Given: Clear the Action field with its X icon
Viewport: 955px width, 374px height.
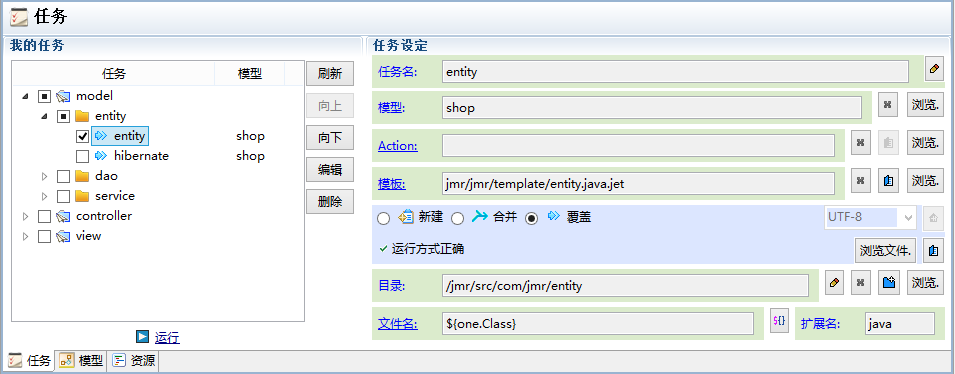Looking at the screenshot, I should pyautogui.click(x=860, y=143).
